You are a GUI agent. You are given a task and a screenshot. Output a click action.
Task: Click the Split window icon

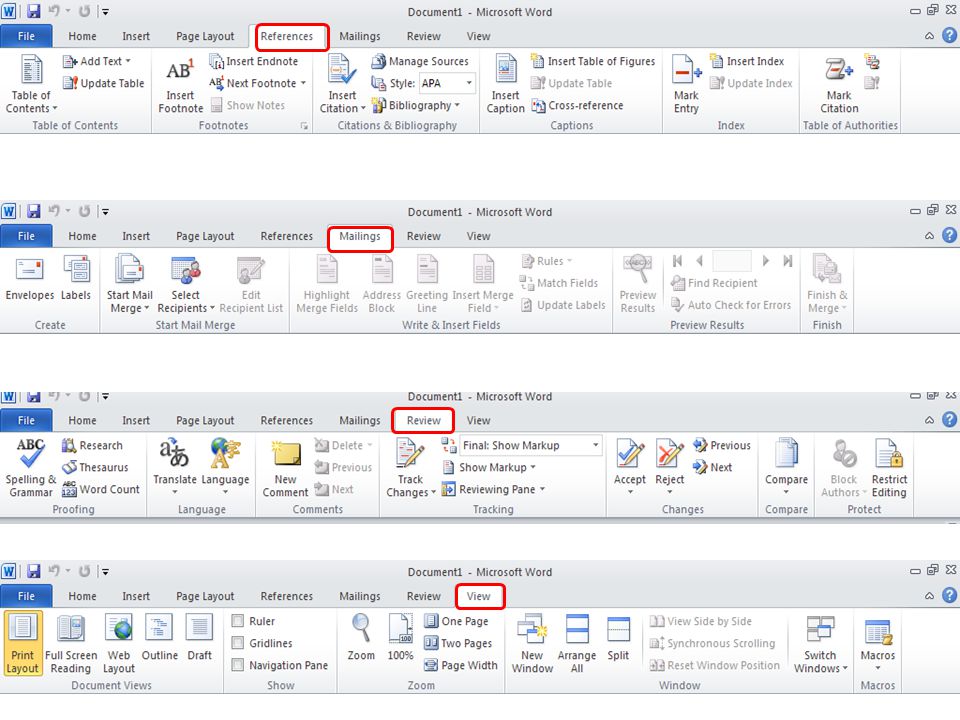coord(618,630)
